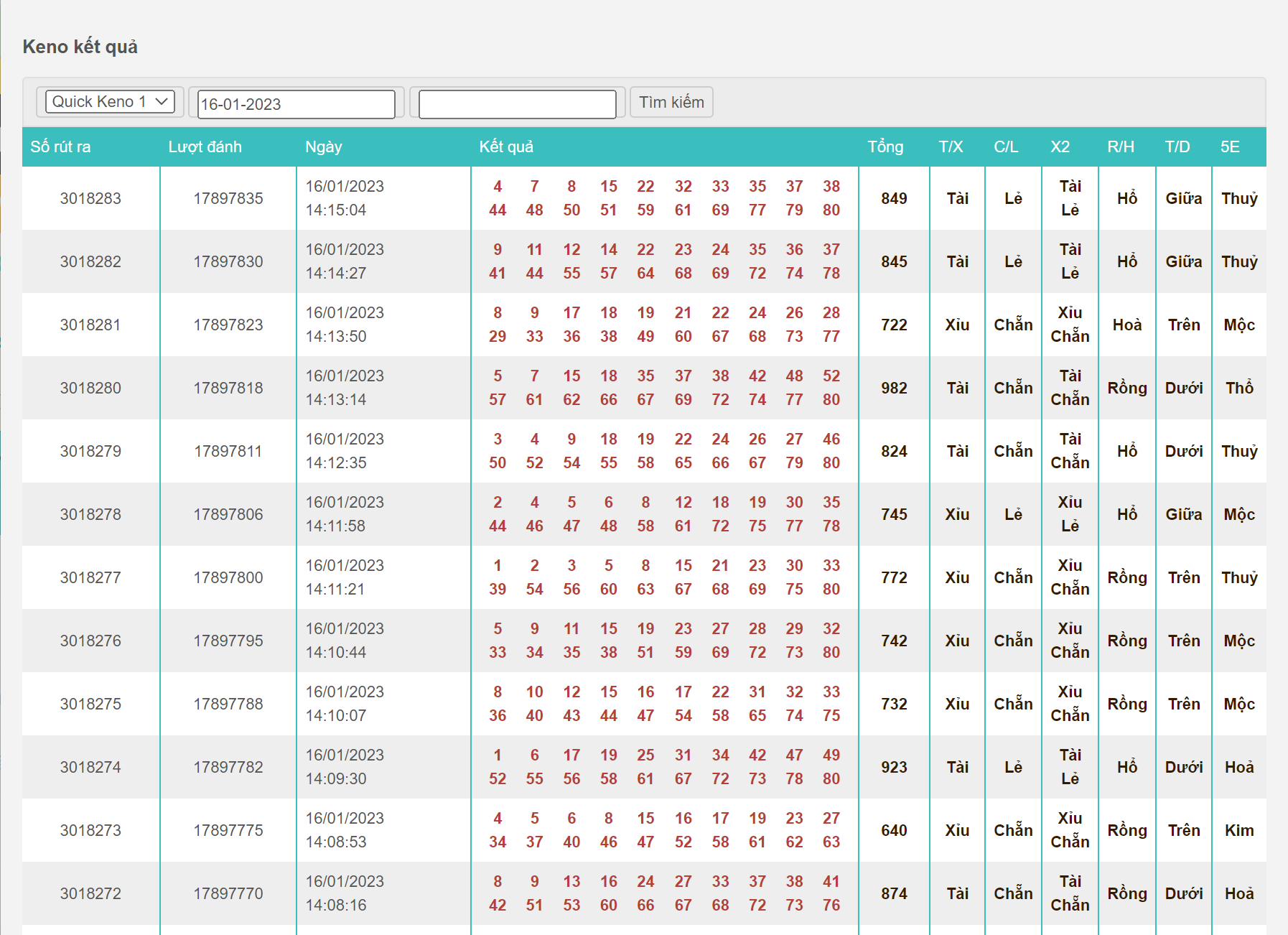Image resolution: width=1288 pixels, height=935 pixels.
Task: Select draw number 3018277
Action: click(90, 577)
